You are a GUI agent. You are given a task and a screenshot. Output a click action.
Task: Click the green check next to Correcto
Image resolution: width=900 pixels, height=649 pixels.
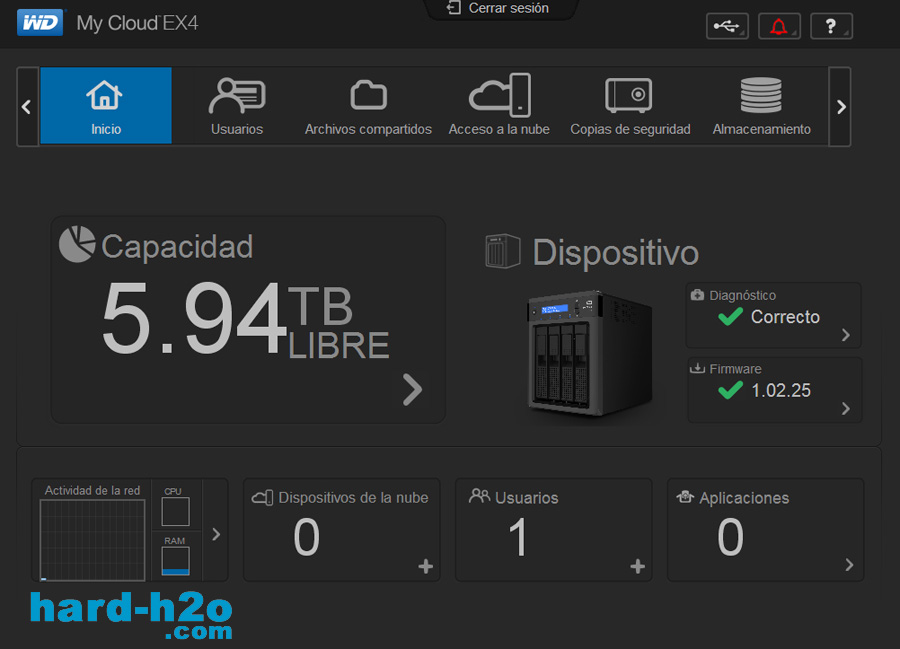coord(730,316)
